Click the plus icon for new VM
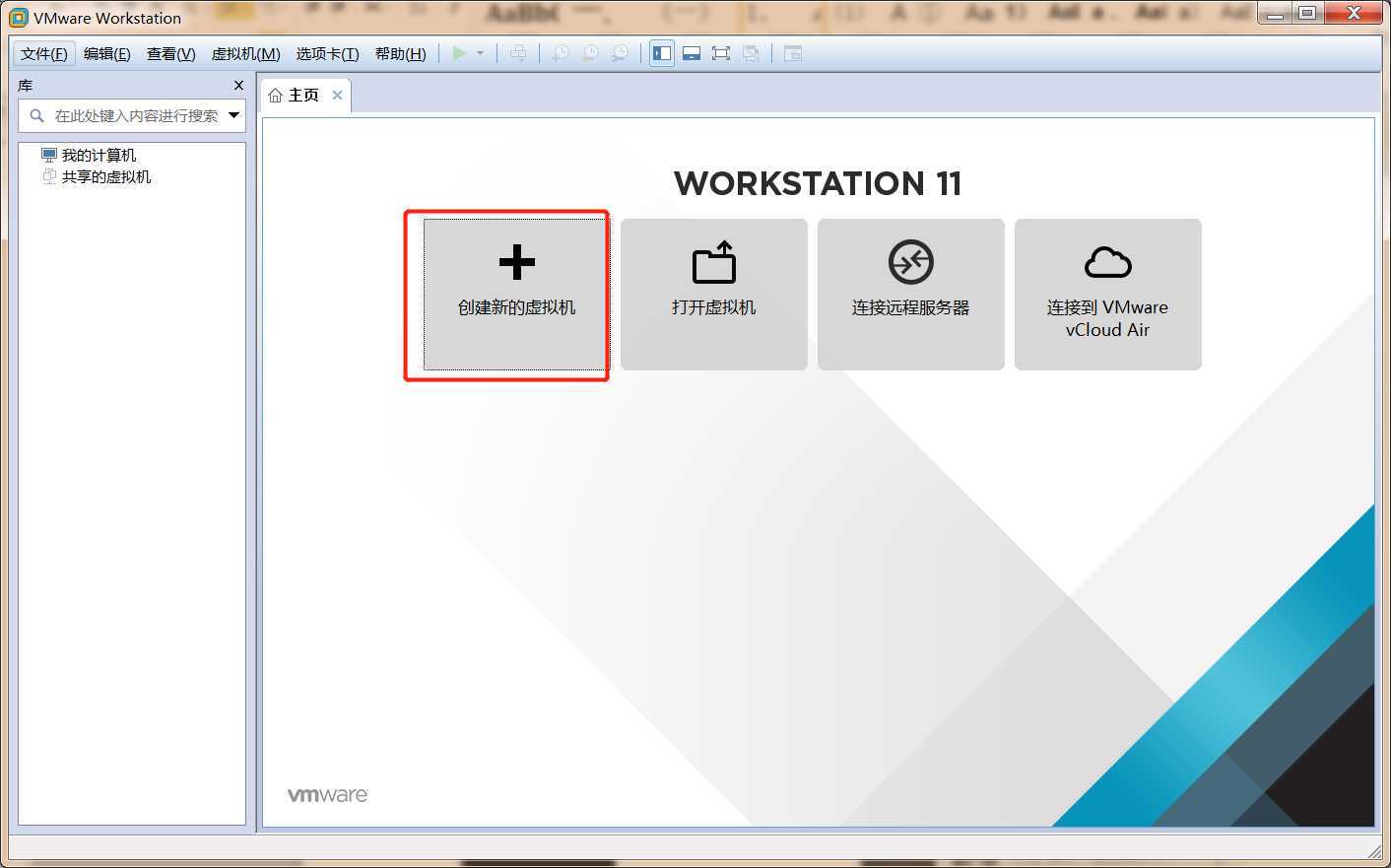Viewport: 1391px width, 868px height. (x=517, y=262)
